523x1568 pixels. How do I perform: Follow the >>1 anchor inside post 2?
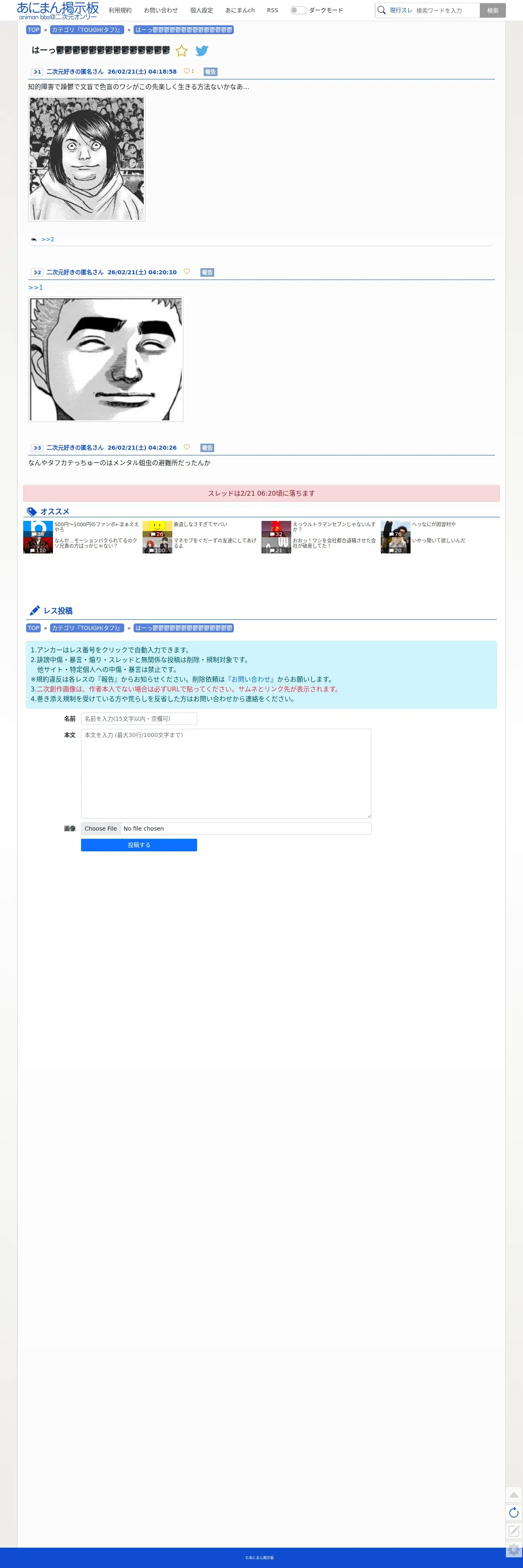[x=35, y=287]
